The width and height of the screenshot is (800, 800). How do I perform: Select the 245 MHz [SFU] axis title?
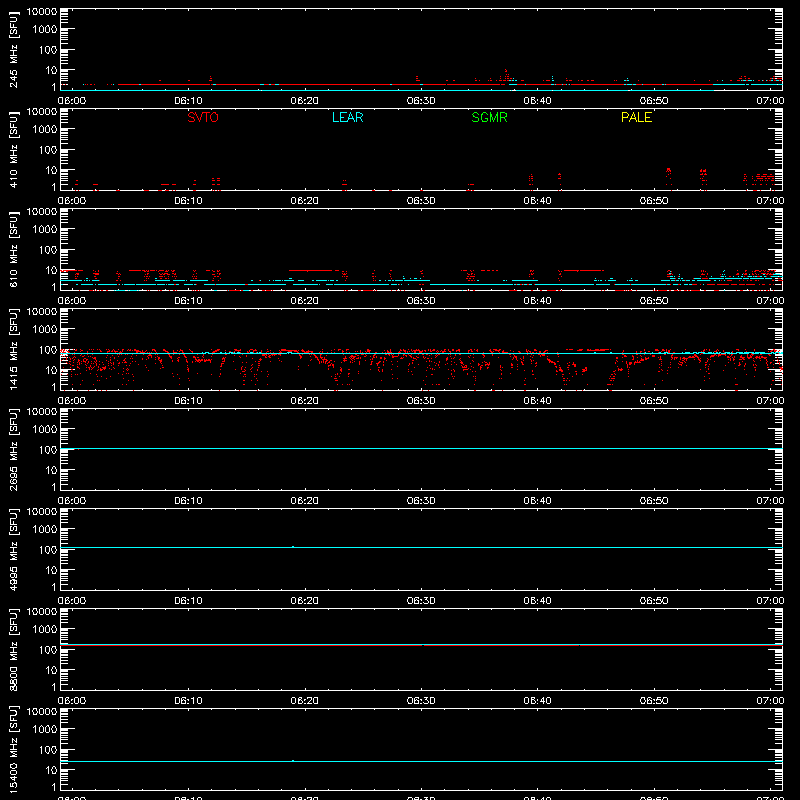click(14, 49)
